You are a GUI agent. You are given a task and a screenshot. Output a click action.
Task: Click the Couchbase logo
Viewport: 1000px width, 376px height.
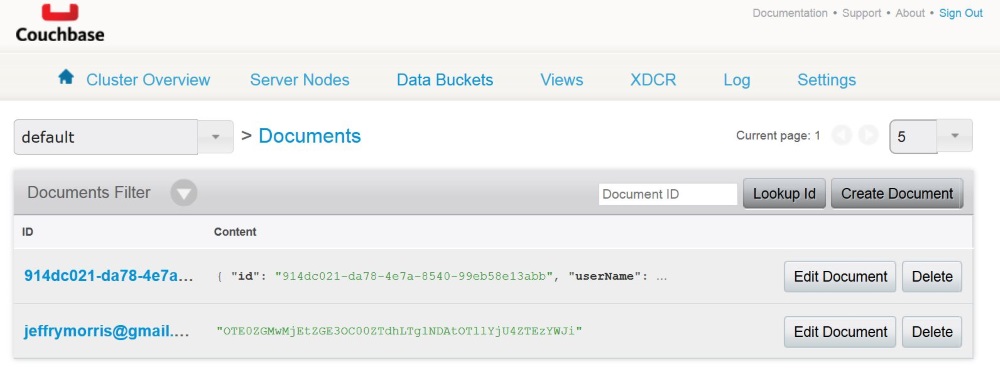[x=60, y=23]
